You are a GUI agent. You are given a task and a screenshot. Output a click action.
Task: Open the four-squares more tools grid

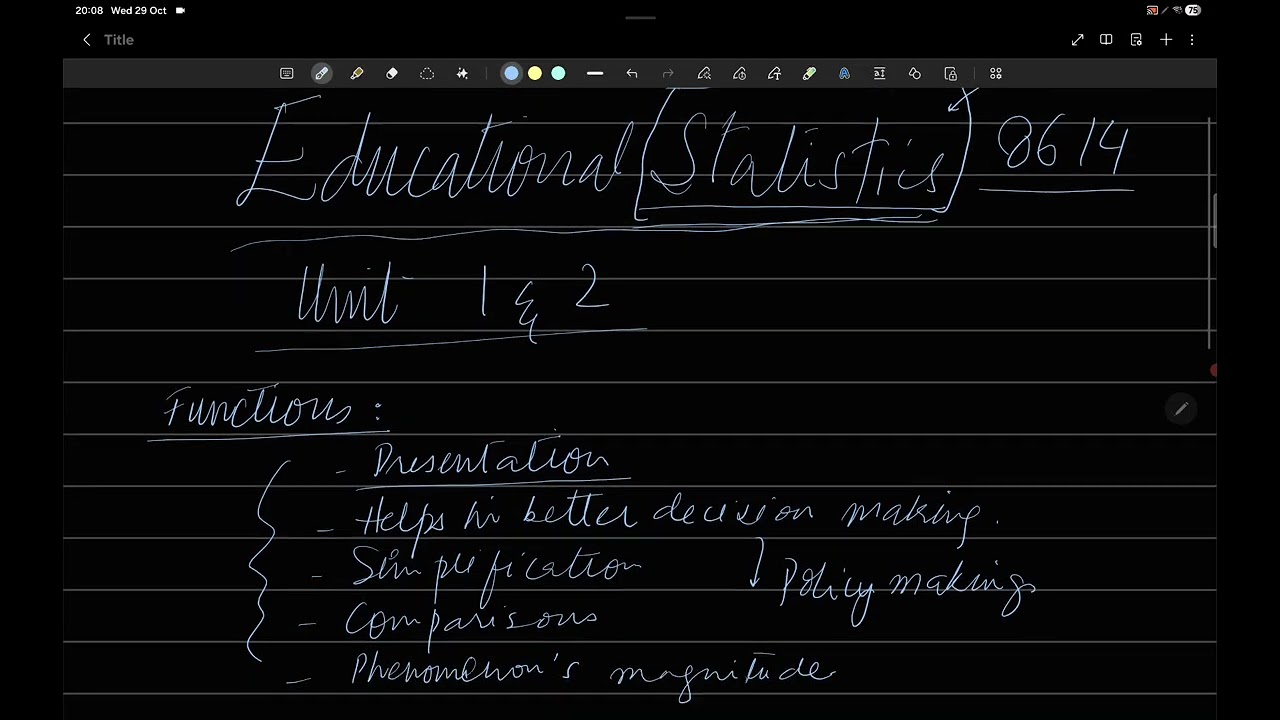pos(996,73)
